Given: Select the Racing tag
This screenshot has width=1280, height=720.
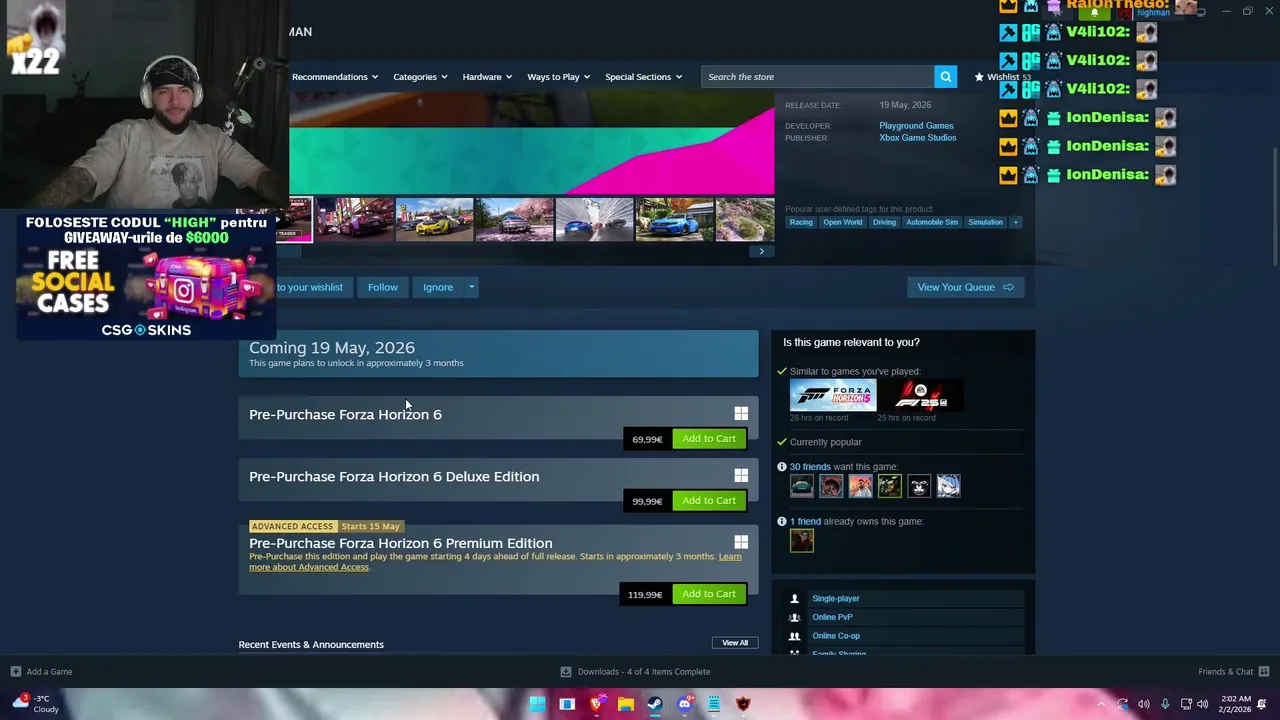Looking at the screenshot, I should pos(801,222).
